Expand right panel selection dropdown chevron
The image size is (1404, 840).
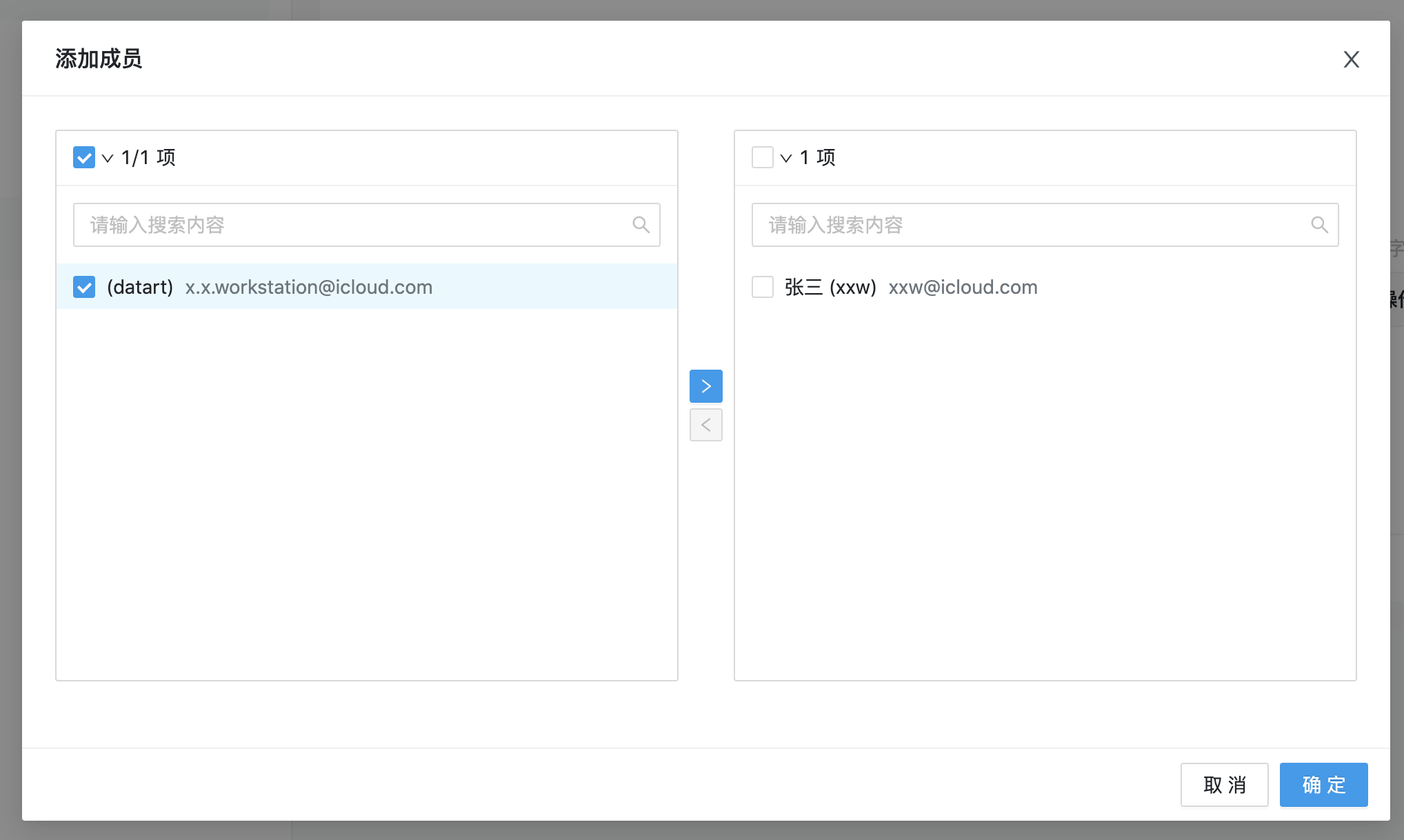coord(786,158)
